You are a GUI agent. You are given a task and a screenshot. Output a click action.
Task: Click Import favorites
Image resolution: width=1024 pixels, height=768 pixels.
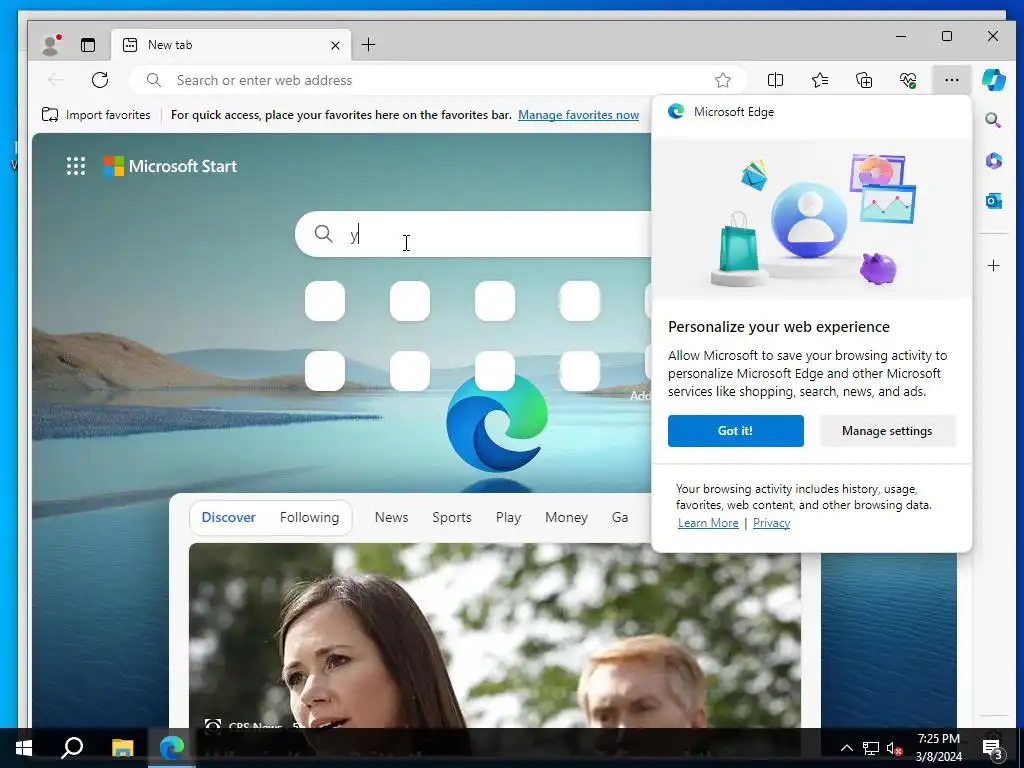click(96, 115)
